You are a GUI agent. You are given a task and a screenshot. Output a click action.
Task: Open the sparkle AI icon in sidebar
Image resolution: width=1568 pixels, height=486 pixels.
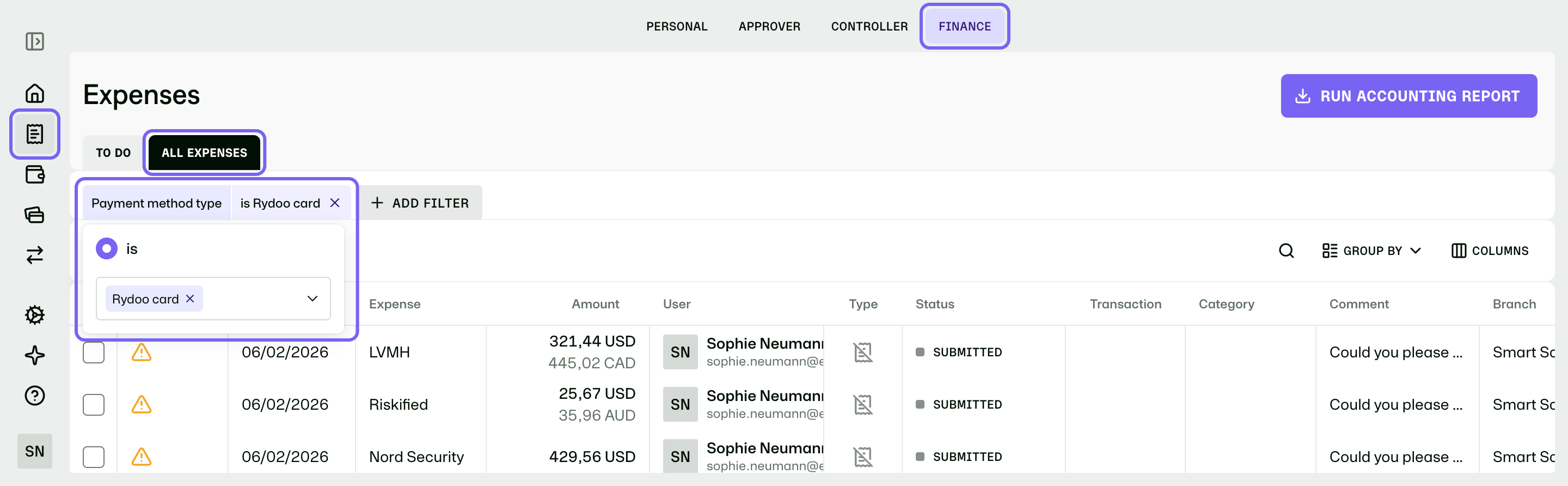pyautogui.click(x=35, y=355)
